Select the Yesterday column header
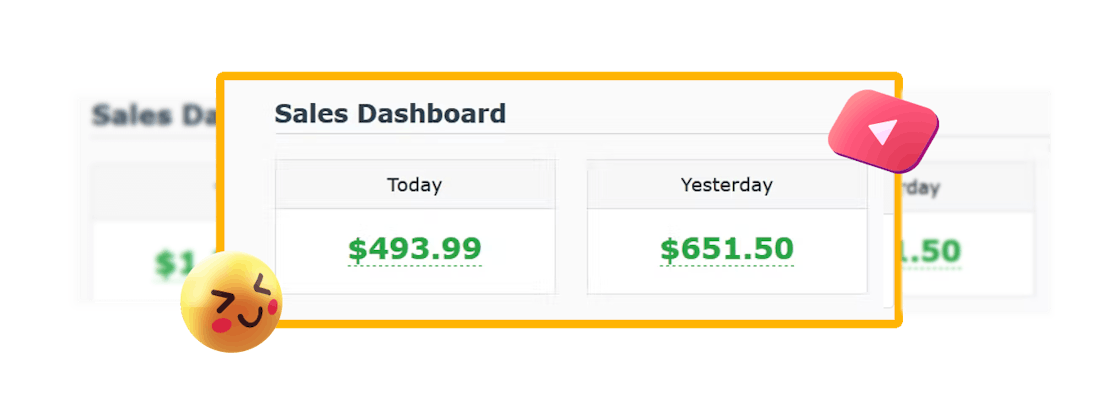Screen dimensions: 1119x400 [x=726, y=185]
